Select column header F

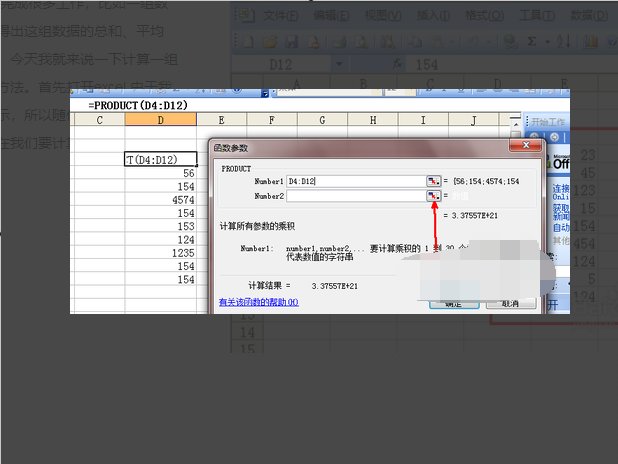point(272,120)
